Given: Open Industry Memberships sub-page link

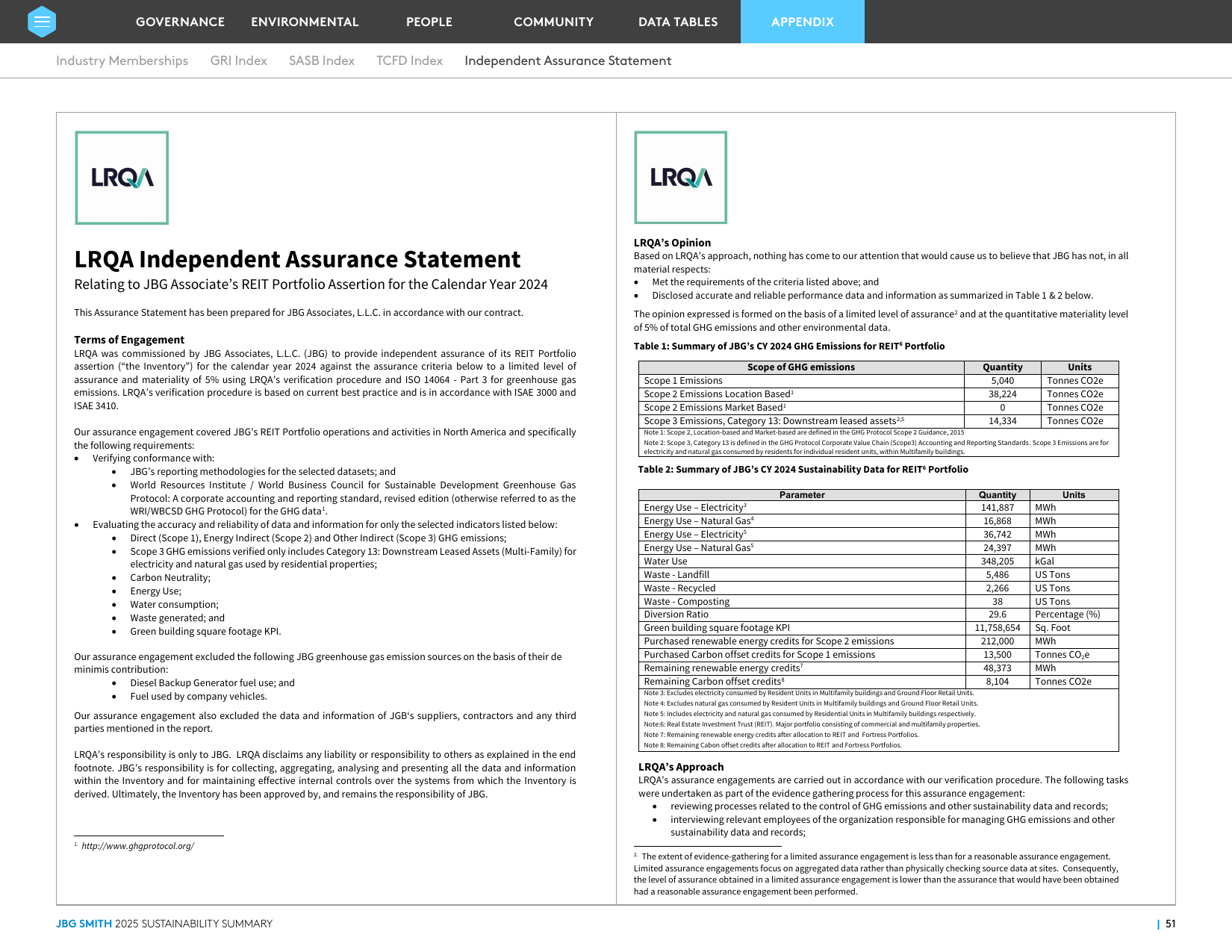Looking at the screenshot, I should click(122, 60).
